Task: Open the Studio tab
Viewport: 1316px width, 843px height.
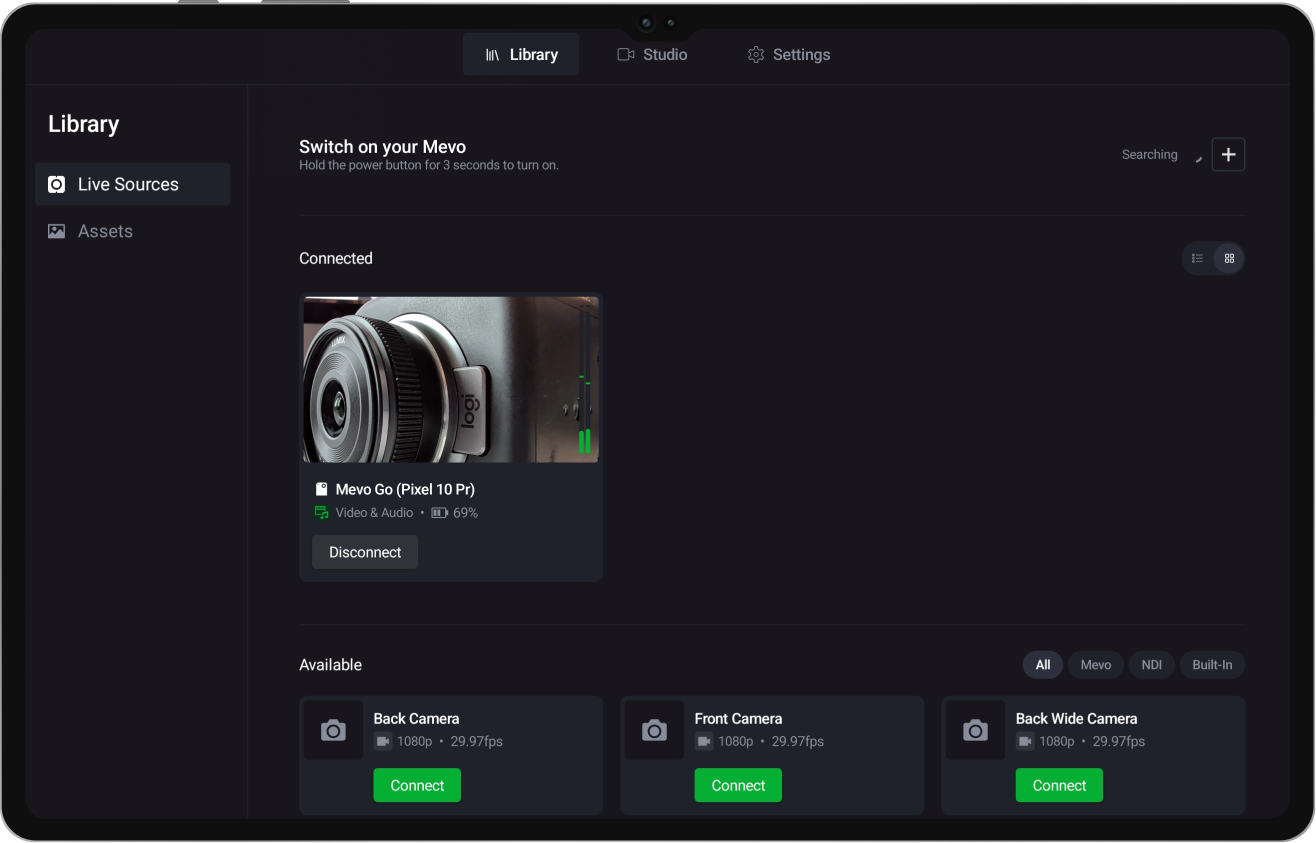Action: click(652, 55)
